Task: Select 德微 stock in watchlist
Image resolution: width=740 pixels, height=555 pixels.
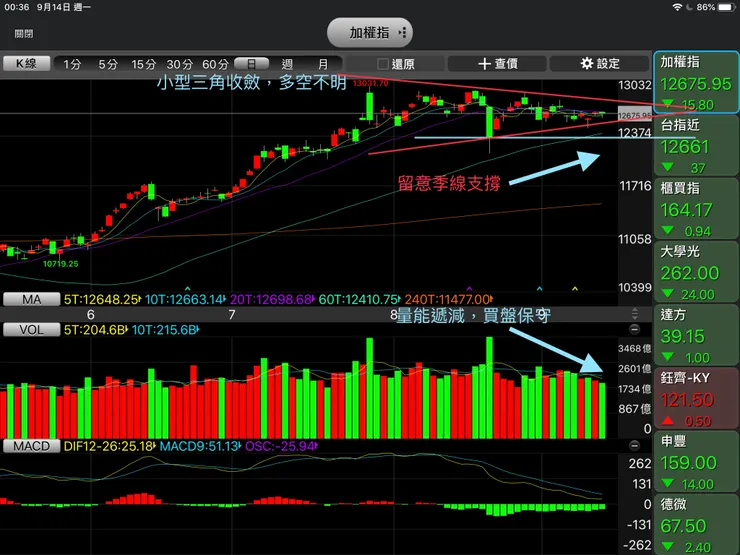Action: pyautogui.click(x=696, y=524)
